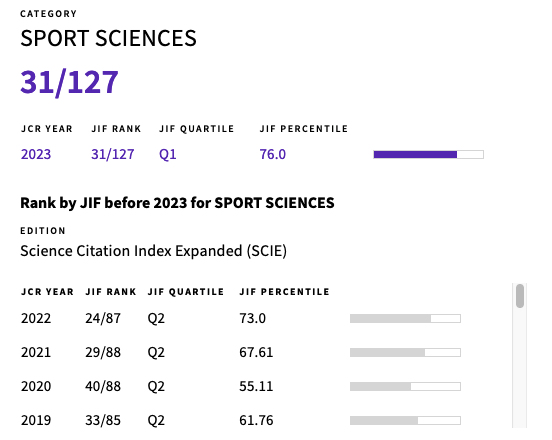Viewport: 552px width, 440px height.
Task: Click the SPORT SCIENCES category title
Action: tap(108, 38)
